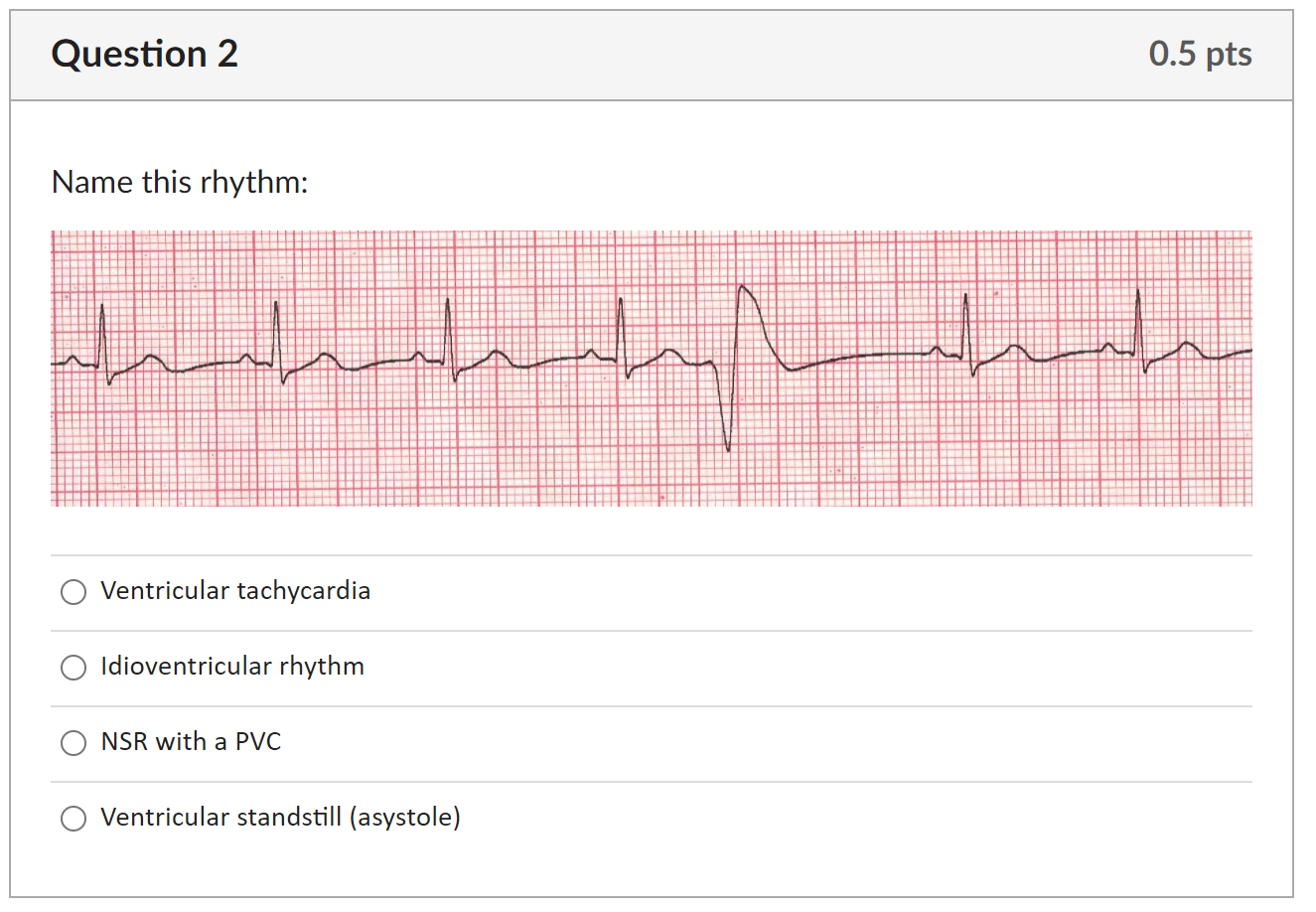
Task: Click the '0.5 pts' points label
Action: (x=1200, y=54)
